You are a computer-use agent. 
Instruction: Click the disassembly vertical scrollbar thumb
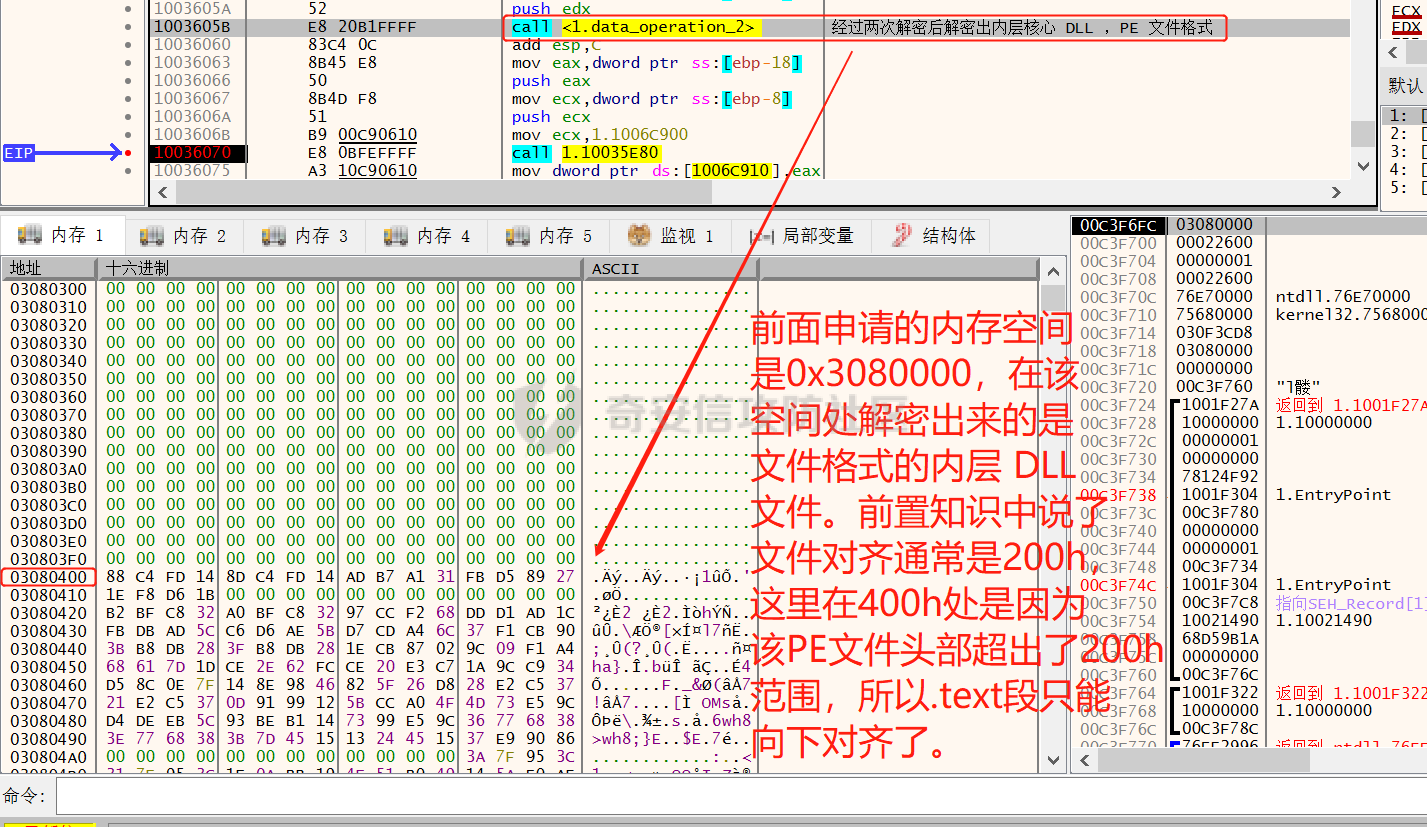[1362, 133]
